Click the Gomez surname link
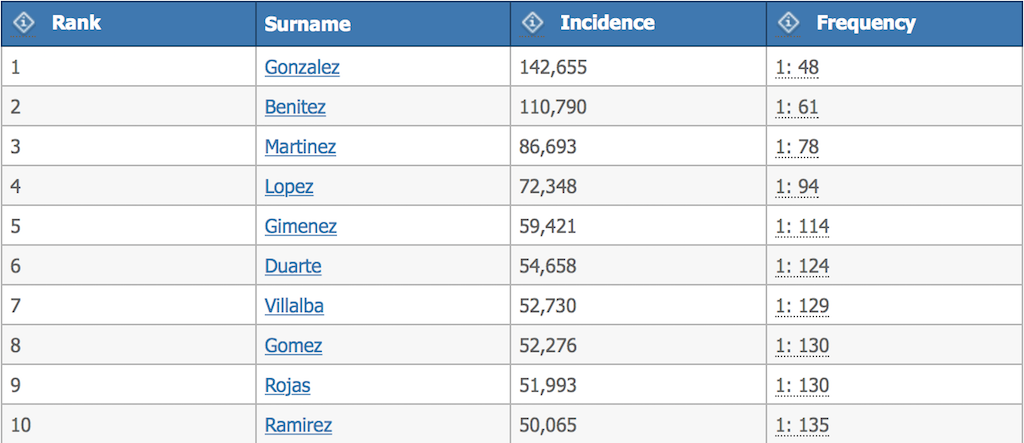Viewport: 1024px width, 443px height. coord(293,346)
